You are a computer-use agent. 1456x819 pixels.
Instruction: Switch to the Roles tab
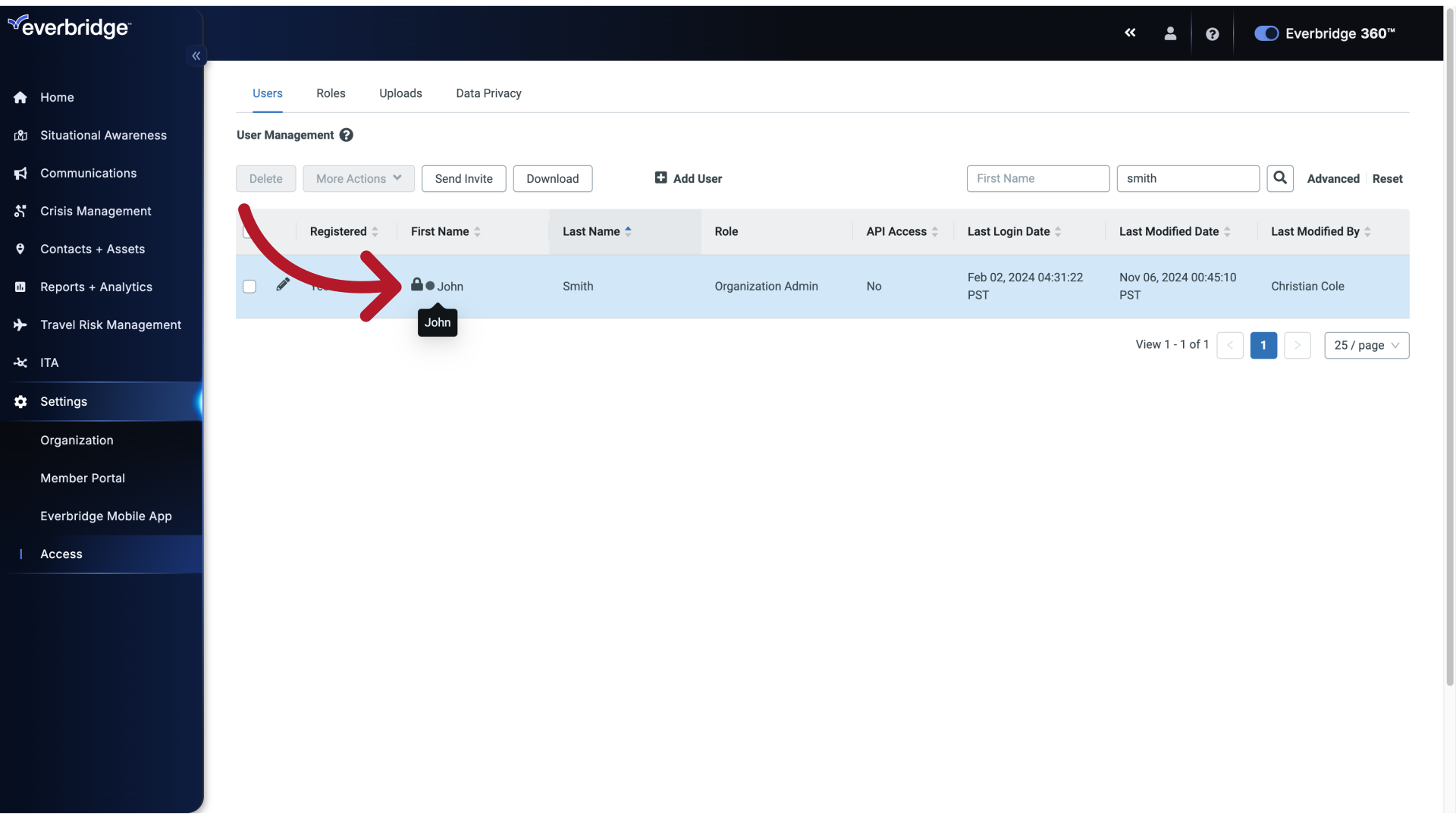(x=331, y=93)
